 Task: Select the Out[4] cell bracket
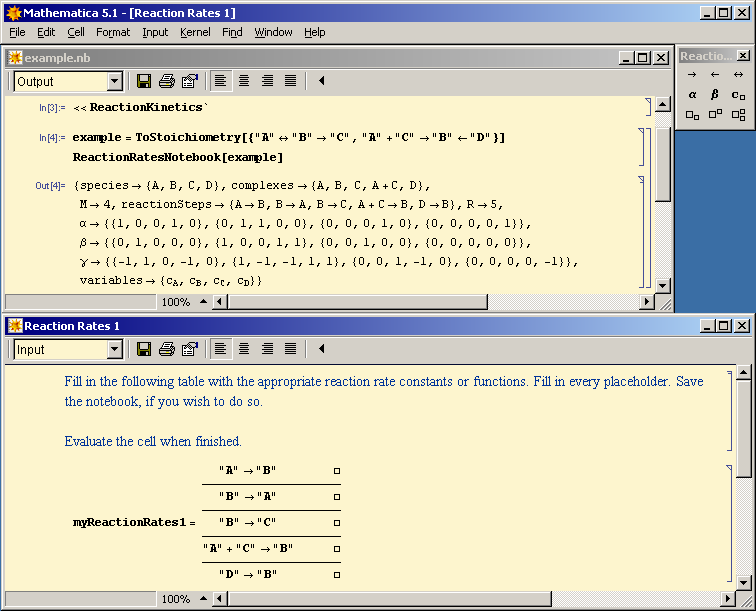642,232
